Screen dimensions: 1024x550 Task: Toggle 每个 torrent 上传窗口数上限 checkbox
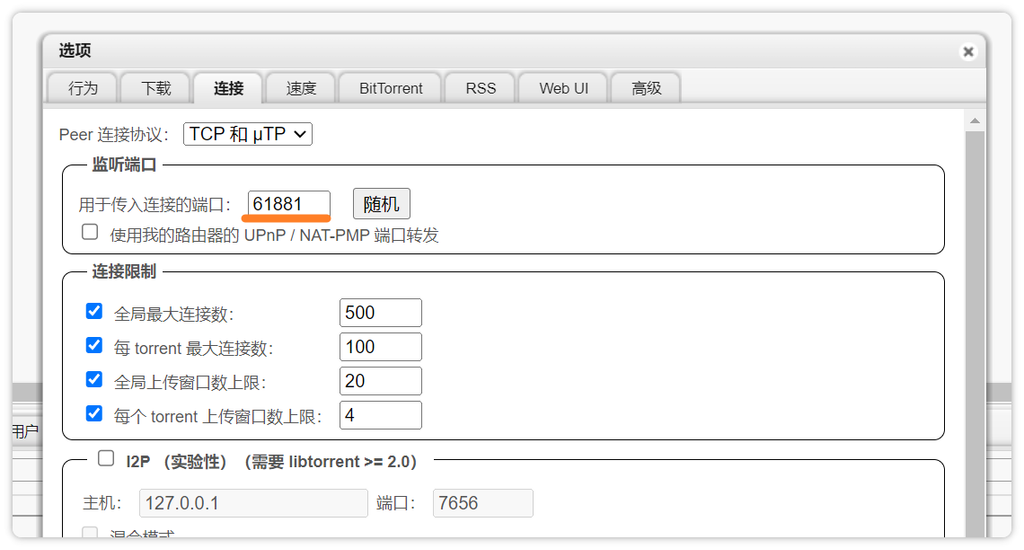(x=94, y=413)
